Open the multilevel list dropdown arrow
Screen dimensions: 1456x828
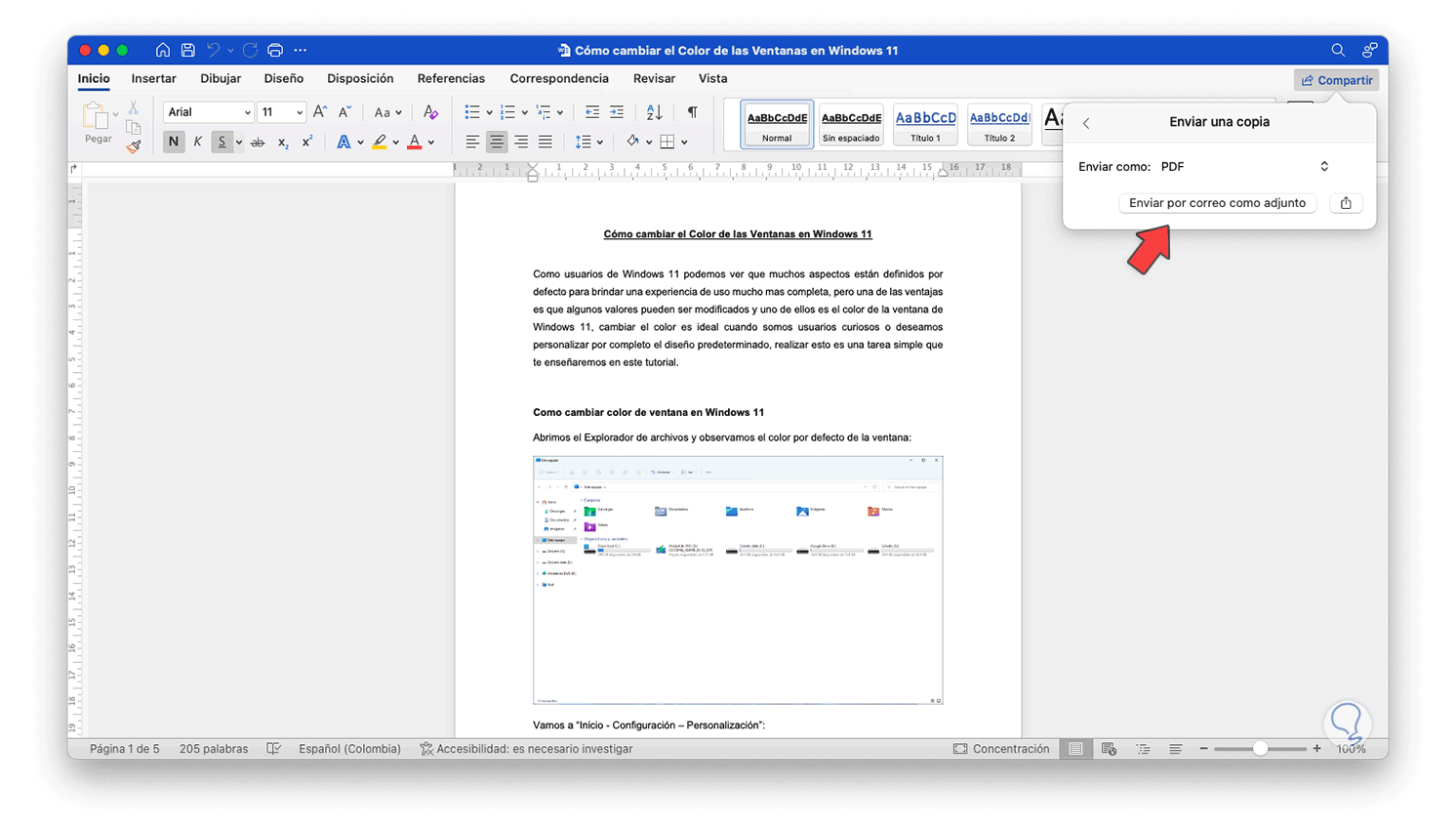pyautogui.click(x=560, y=113)
